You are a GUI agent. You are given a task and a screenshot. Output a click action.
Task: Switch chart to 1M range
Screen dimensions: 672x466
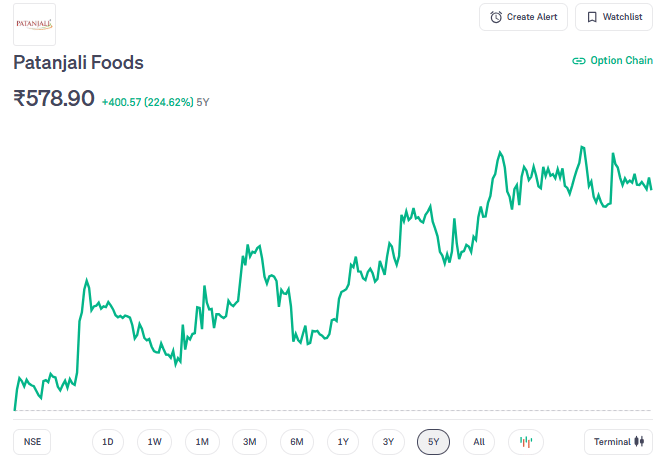point(202,442)
